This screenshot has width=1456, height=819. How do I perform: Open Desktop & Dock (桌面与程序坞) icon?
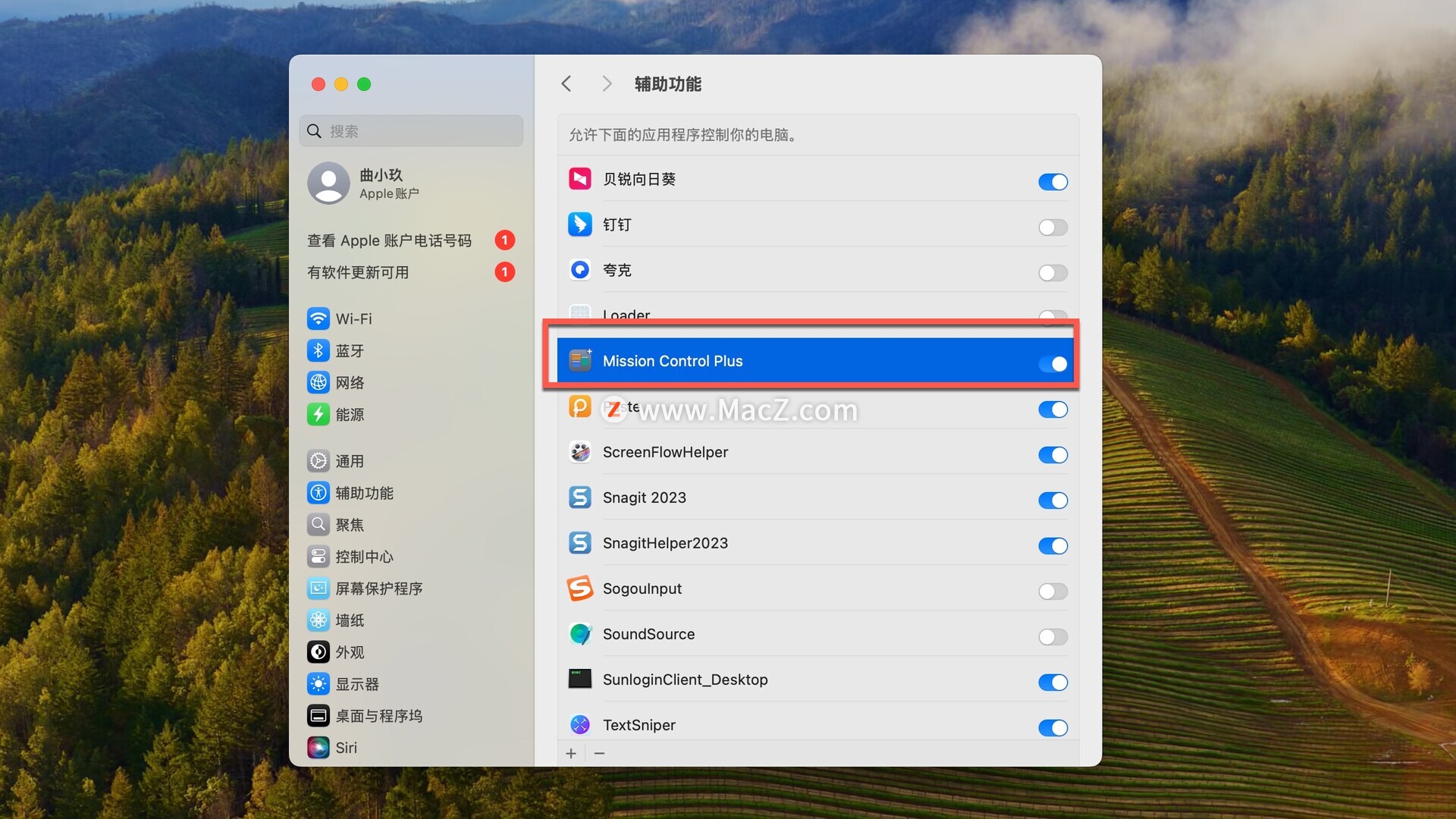point(318,716)
